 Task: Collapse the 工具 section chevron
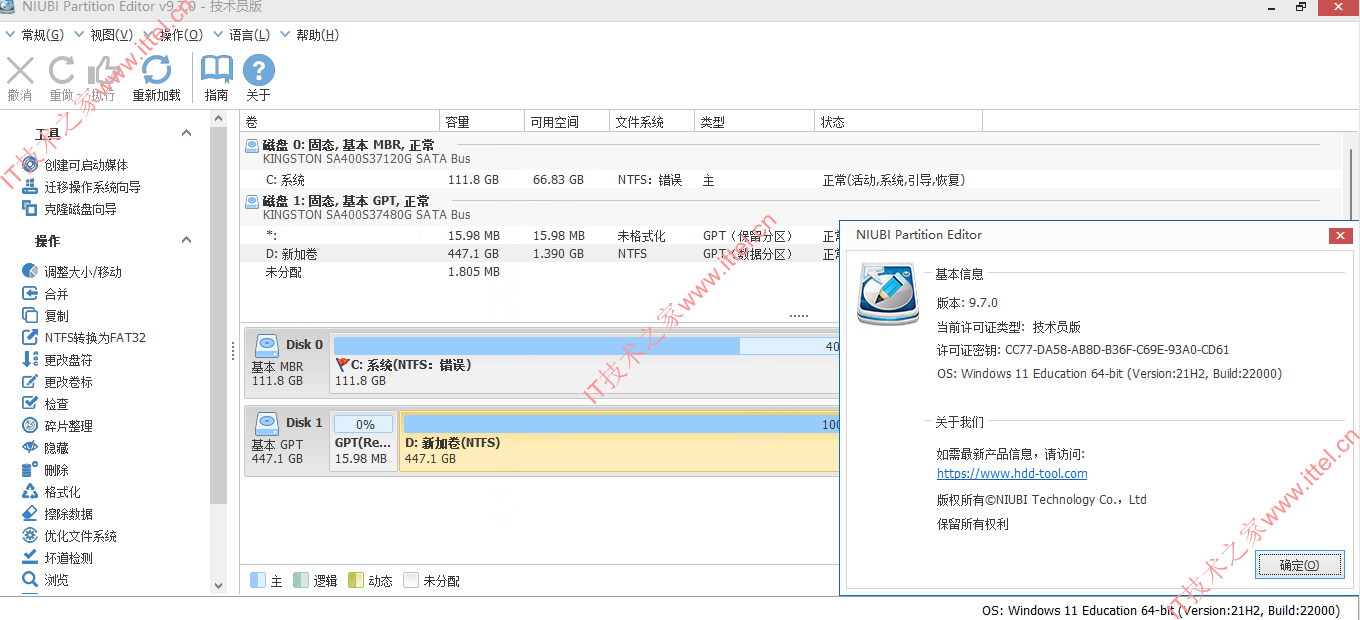pos(186,133)
